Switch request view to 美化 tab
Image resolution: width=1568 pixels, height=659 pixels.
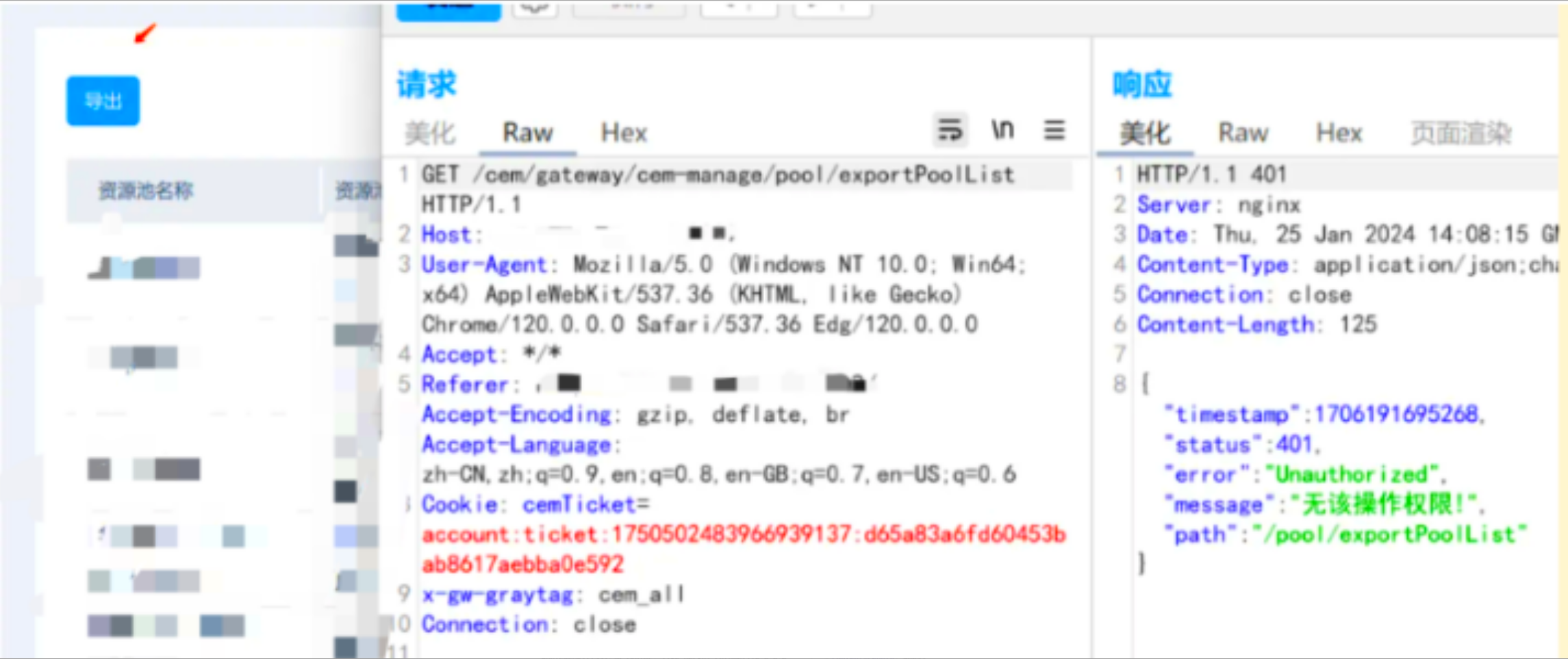point(429,133)
